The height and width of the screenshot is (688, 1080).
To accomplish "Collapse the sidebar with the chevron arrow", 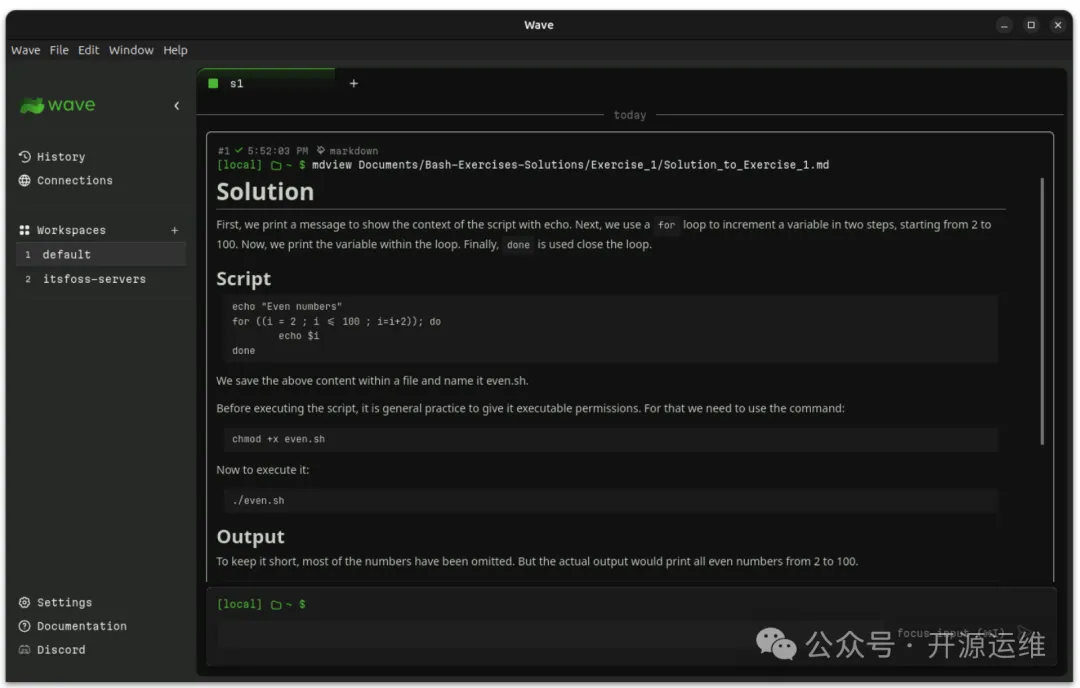I will tap(177, 106).
